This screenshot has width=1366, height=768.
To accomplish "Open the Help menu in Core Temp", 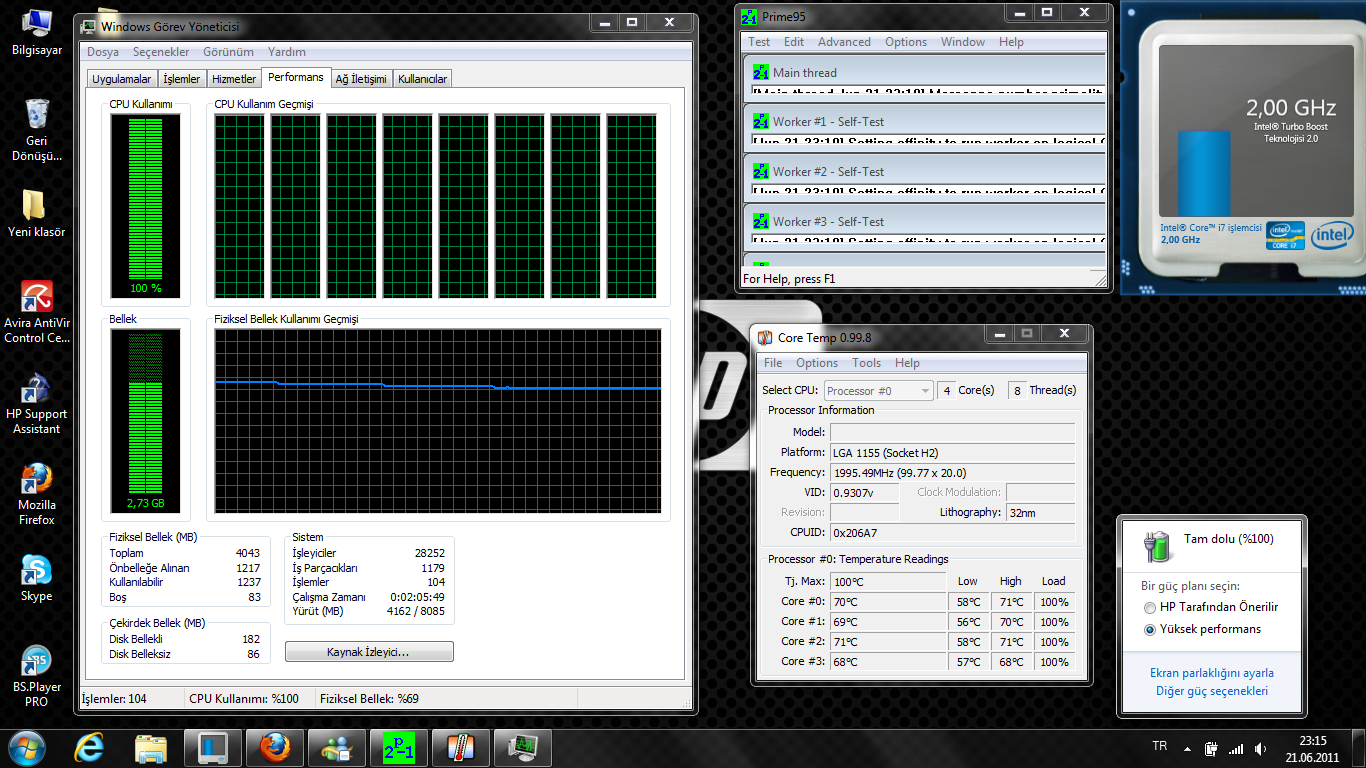I will 907,363.
